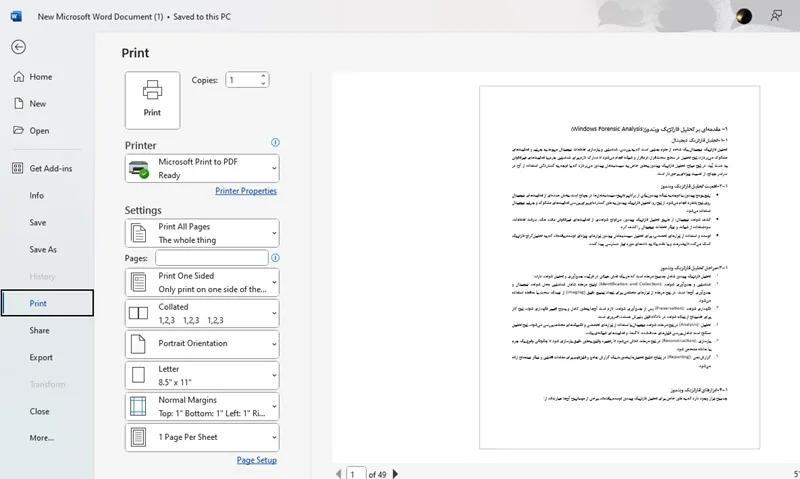
Task: Click the Pages range input field
Action: click(212, 258)
